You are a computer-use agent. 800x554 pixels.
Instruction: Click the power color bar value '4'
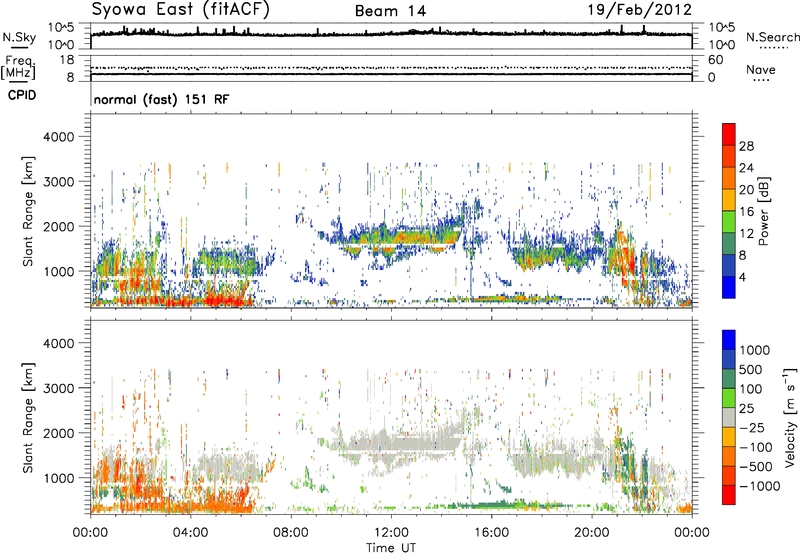742,277
